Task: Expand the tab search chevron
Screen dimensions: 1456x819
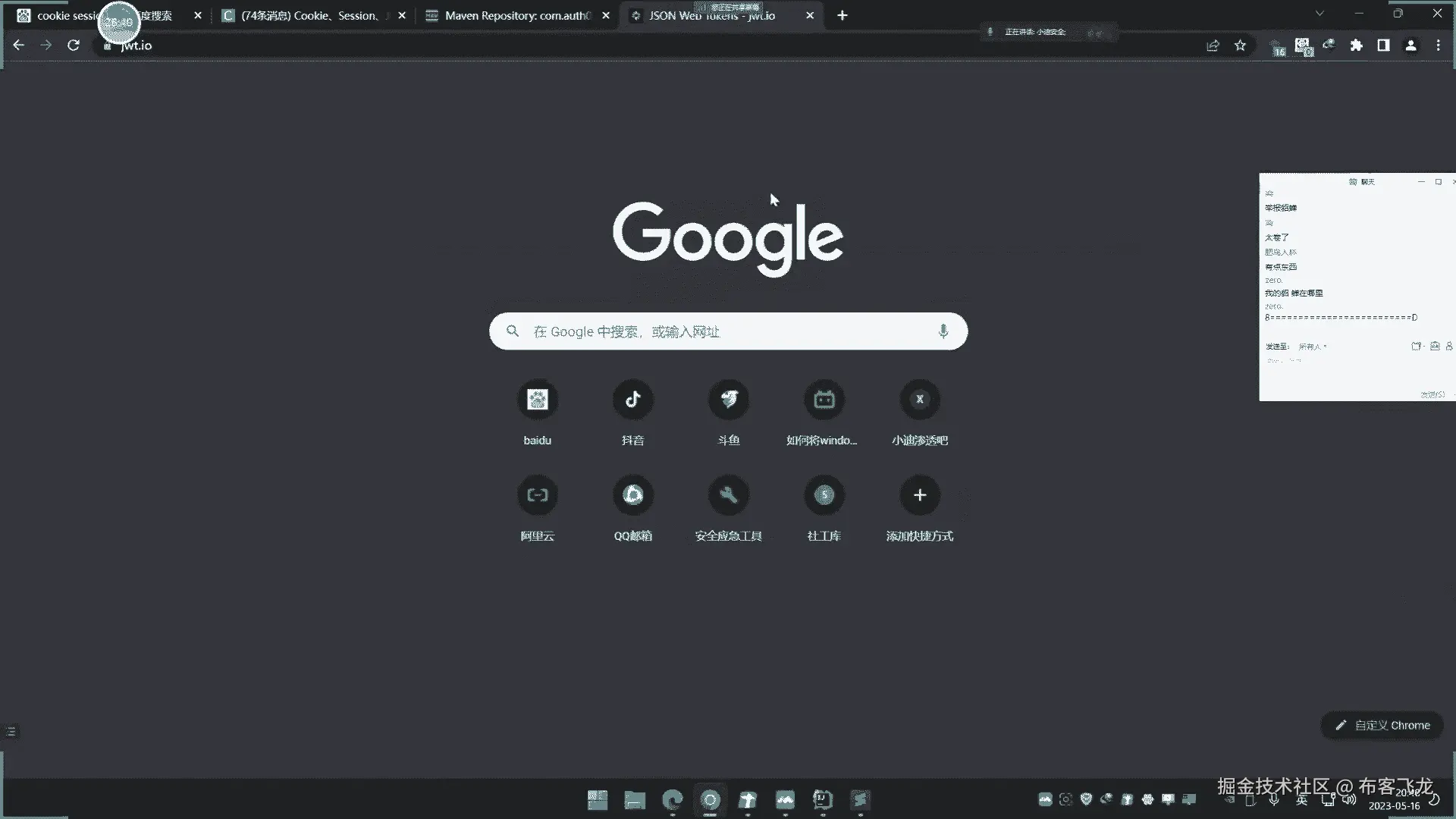Action: click(x=1319, y=14)
